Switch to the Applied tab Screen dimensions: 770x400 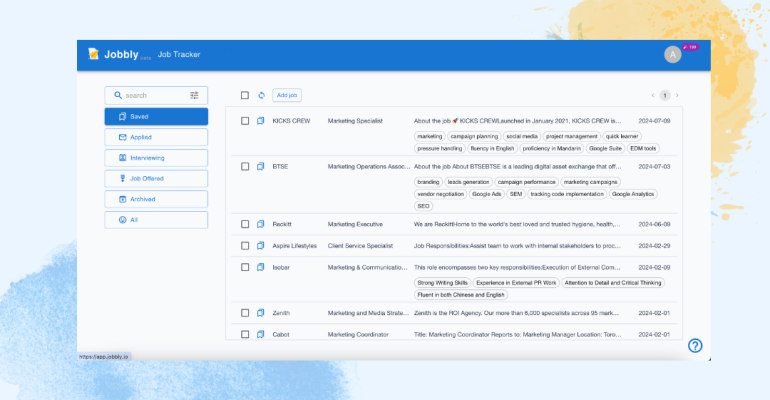[x=156, y=137]
